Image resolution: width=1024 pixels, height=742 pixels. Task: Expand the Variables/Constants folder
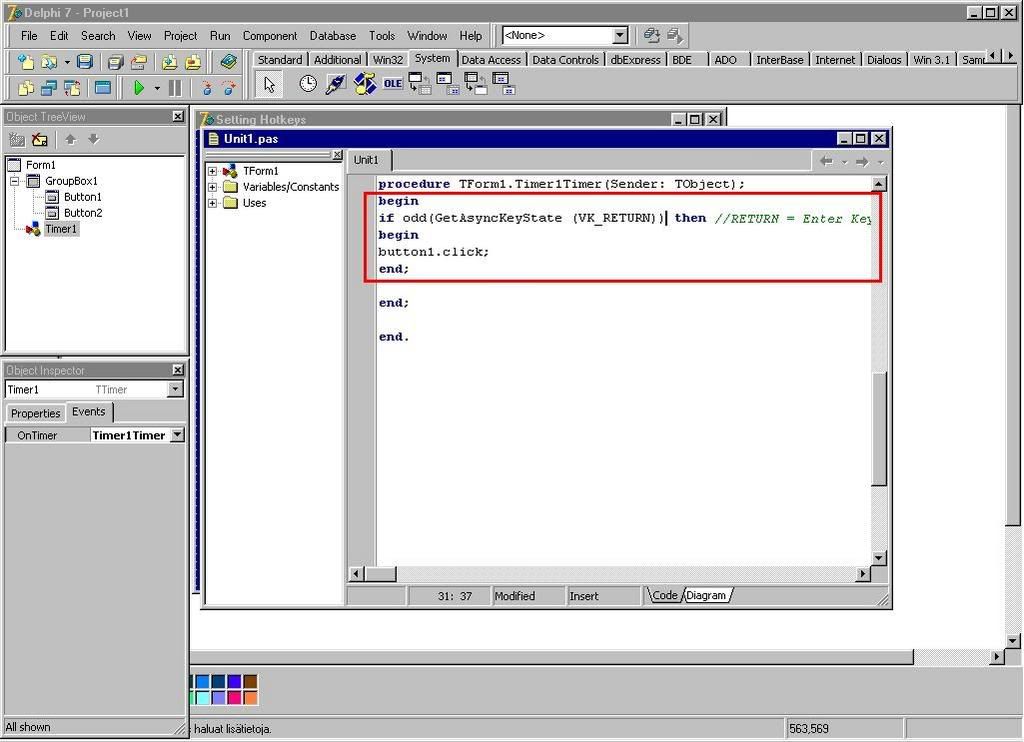213,187
